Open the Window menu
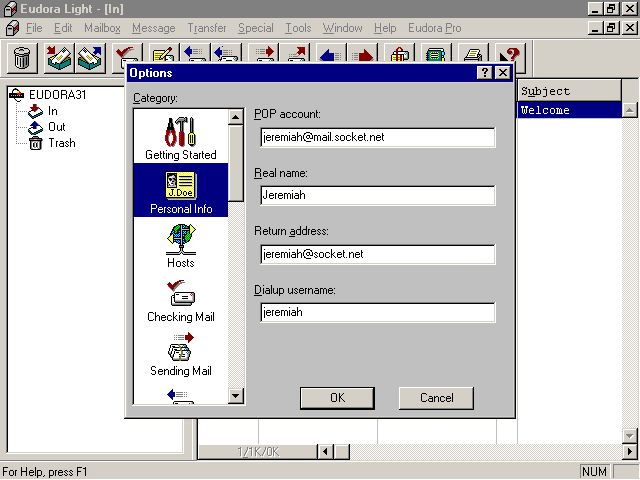 [342, 28]
